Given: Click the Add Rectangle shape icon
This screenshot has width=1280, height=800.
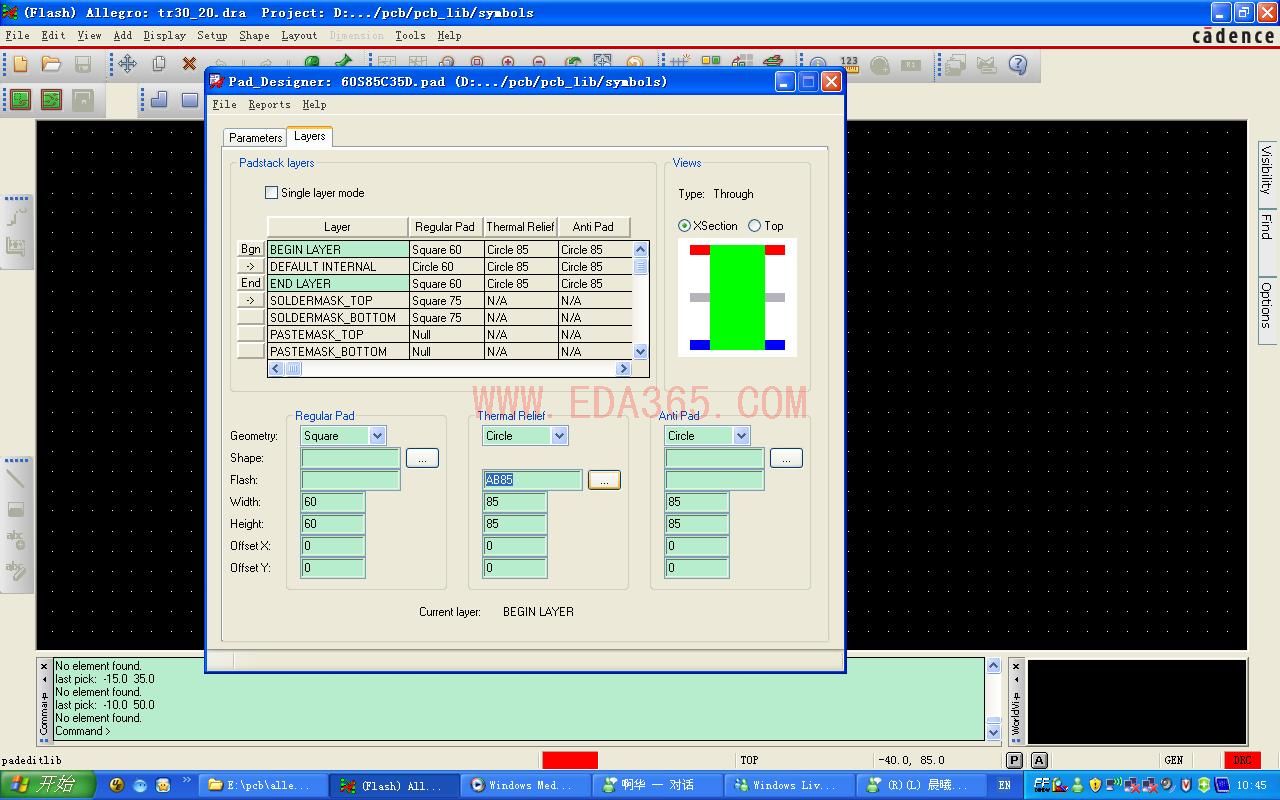Looking at the screenshot, I should pos(190,100).
